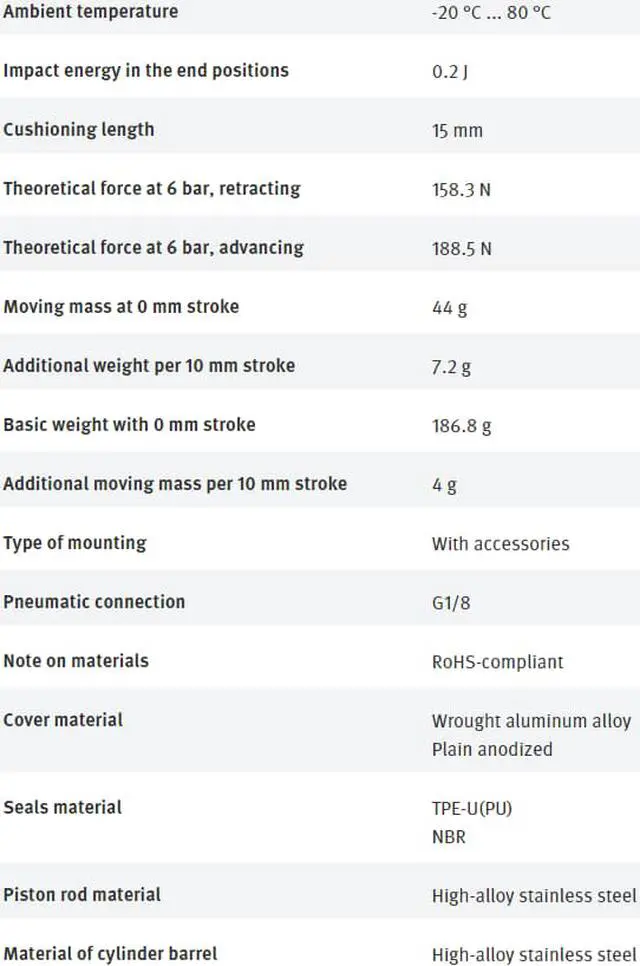Click Theoretical force at 6 bar, advancing
This screenshot has width=640, height=966.
point(154,248)
